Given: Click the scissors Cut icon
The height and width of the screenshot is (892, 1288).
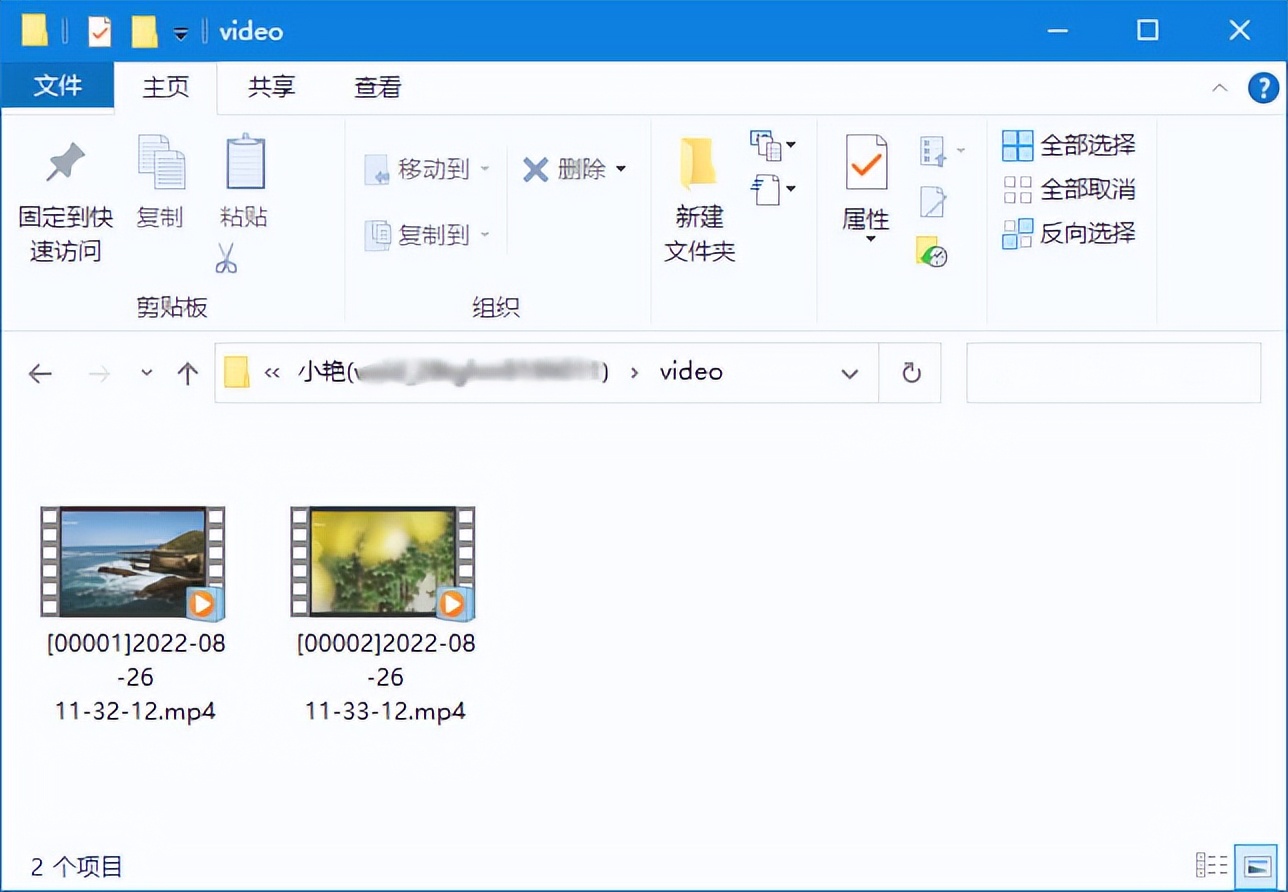Looking at the screenshot, I should 226,258.
